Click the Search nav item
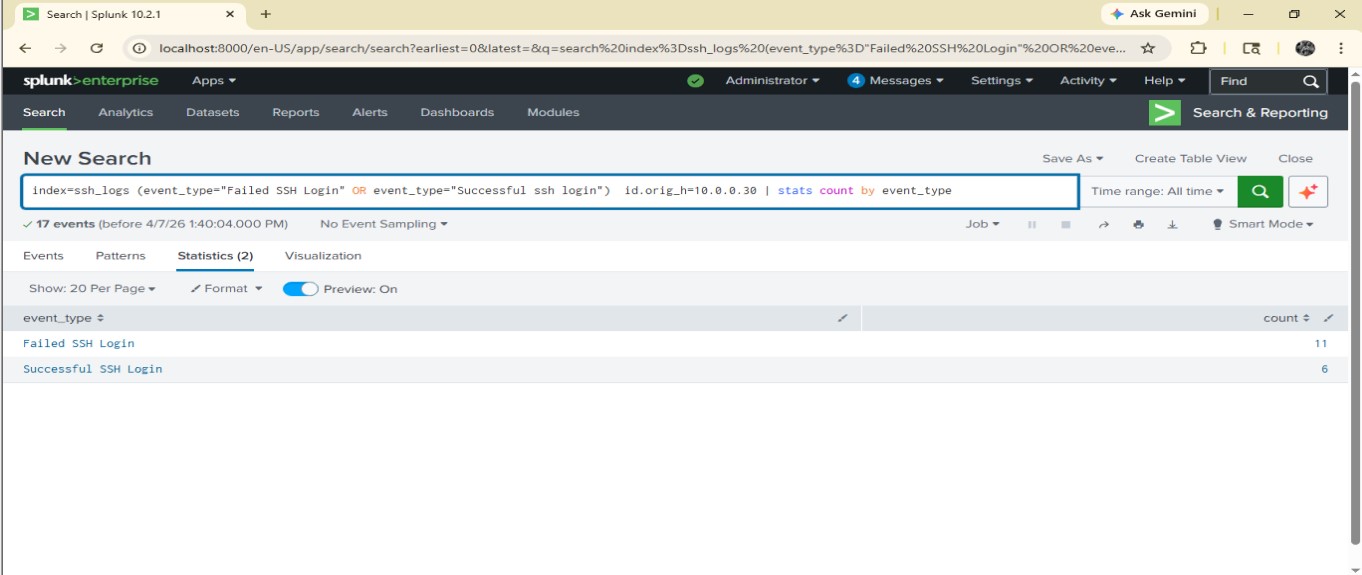 44,113
